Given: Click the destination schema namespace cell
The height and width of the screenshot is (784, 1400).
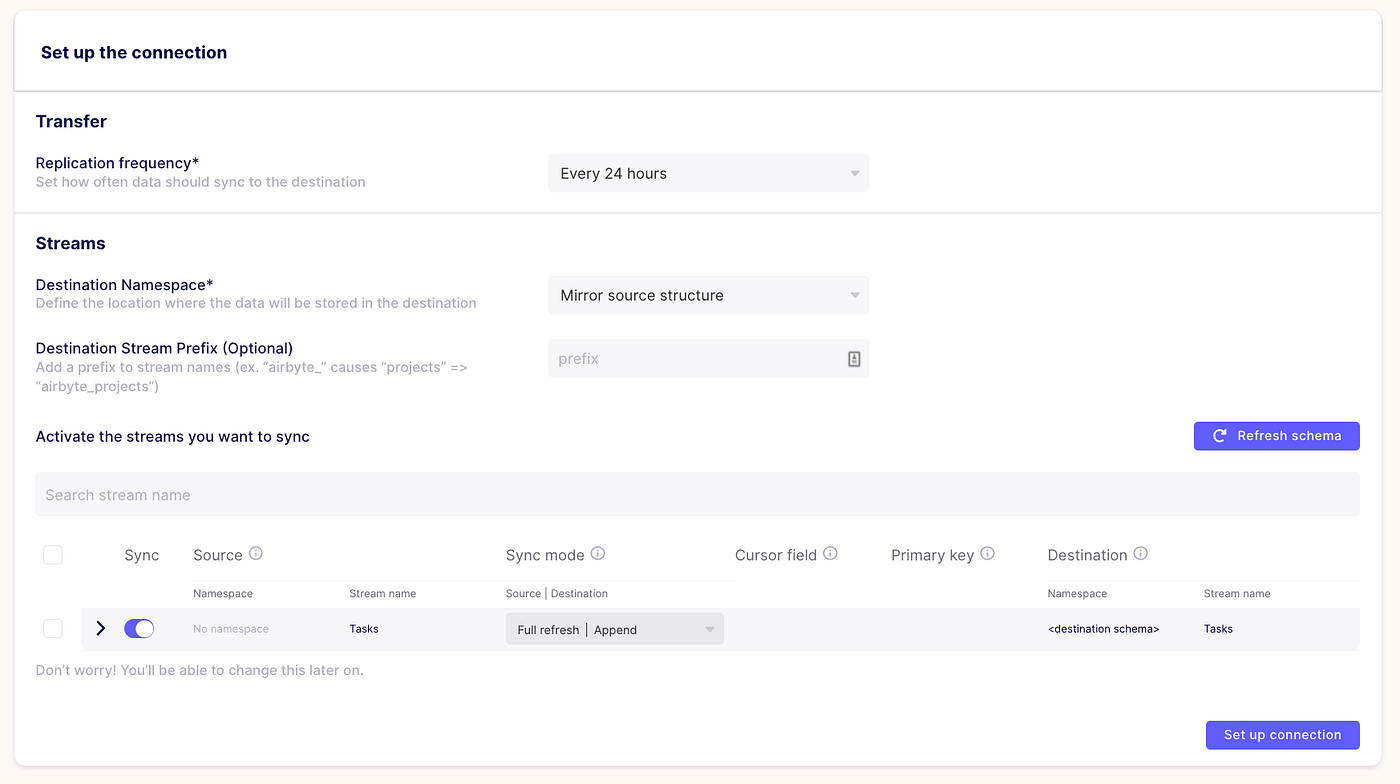Looking at the screenshot, I should [x=1103, y=629].
